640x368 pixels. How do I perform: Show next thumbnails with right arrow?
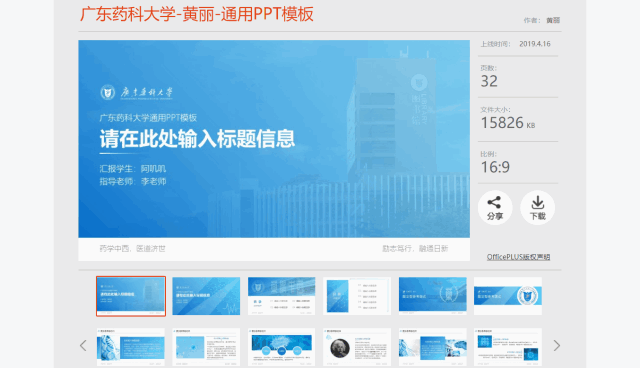pyautogui.click(x=556, y=346)
